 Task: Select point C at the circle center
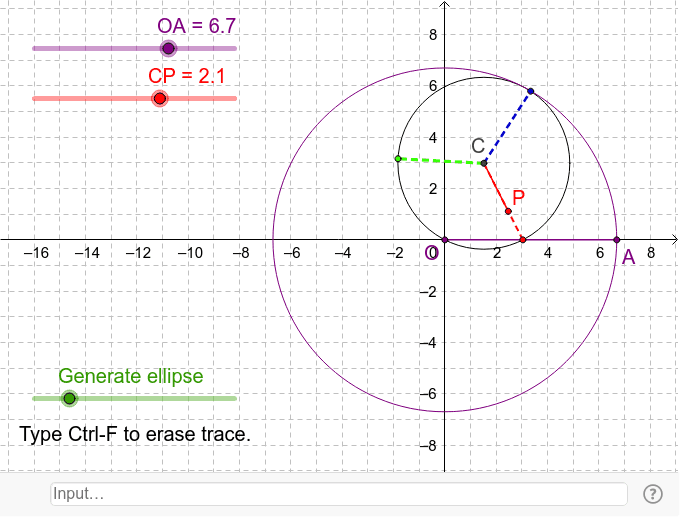point(484,164)
